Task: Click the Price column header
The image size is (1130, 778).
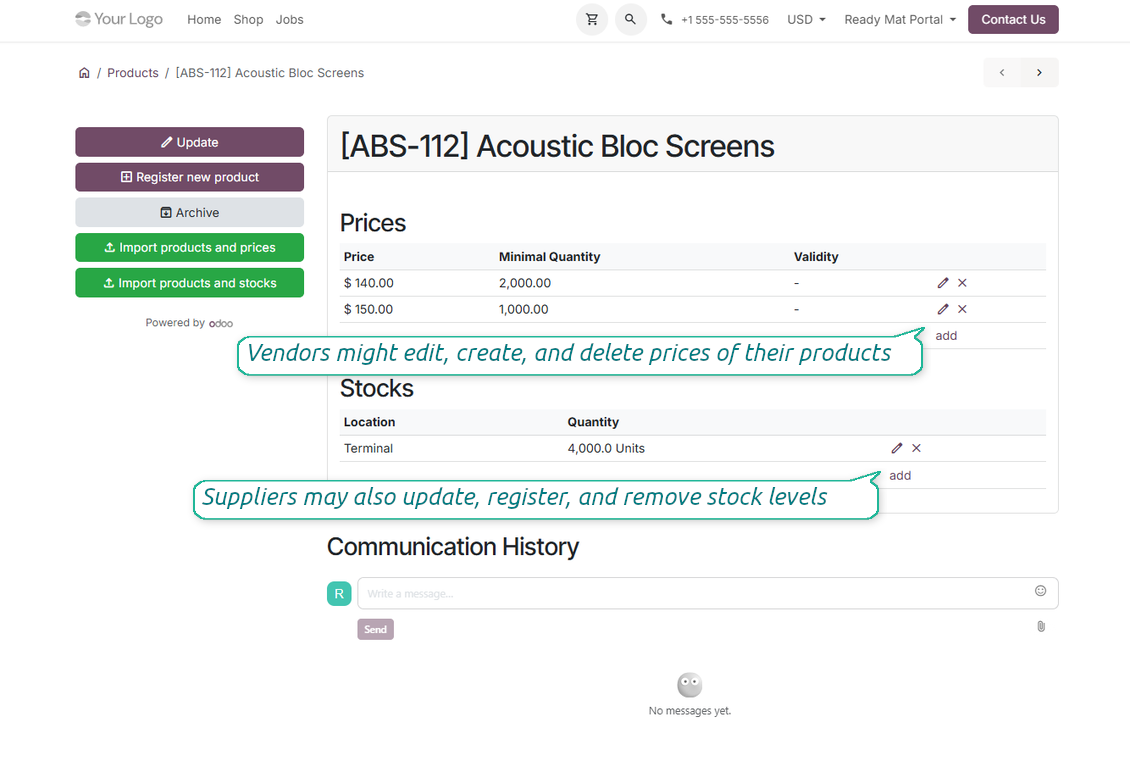Action: [359, 256]
